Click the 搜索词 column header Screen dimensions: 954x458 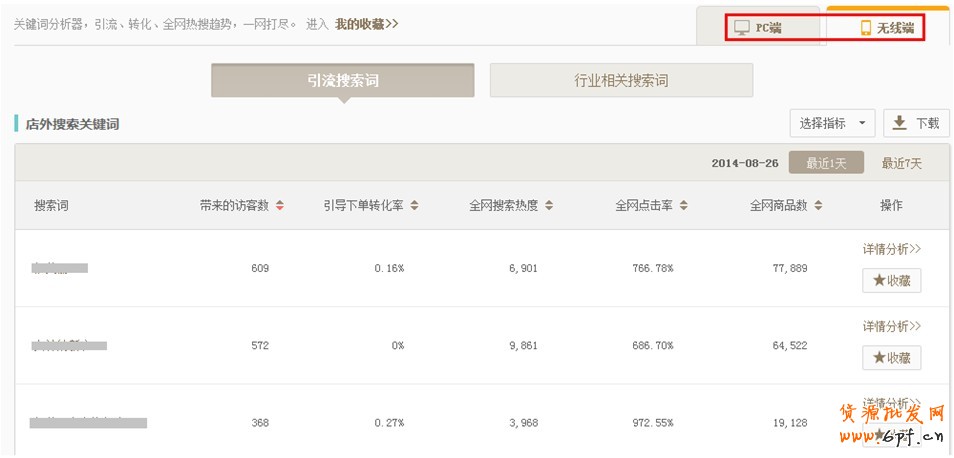[51, 206]
